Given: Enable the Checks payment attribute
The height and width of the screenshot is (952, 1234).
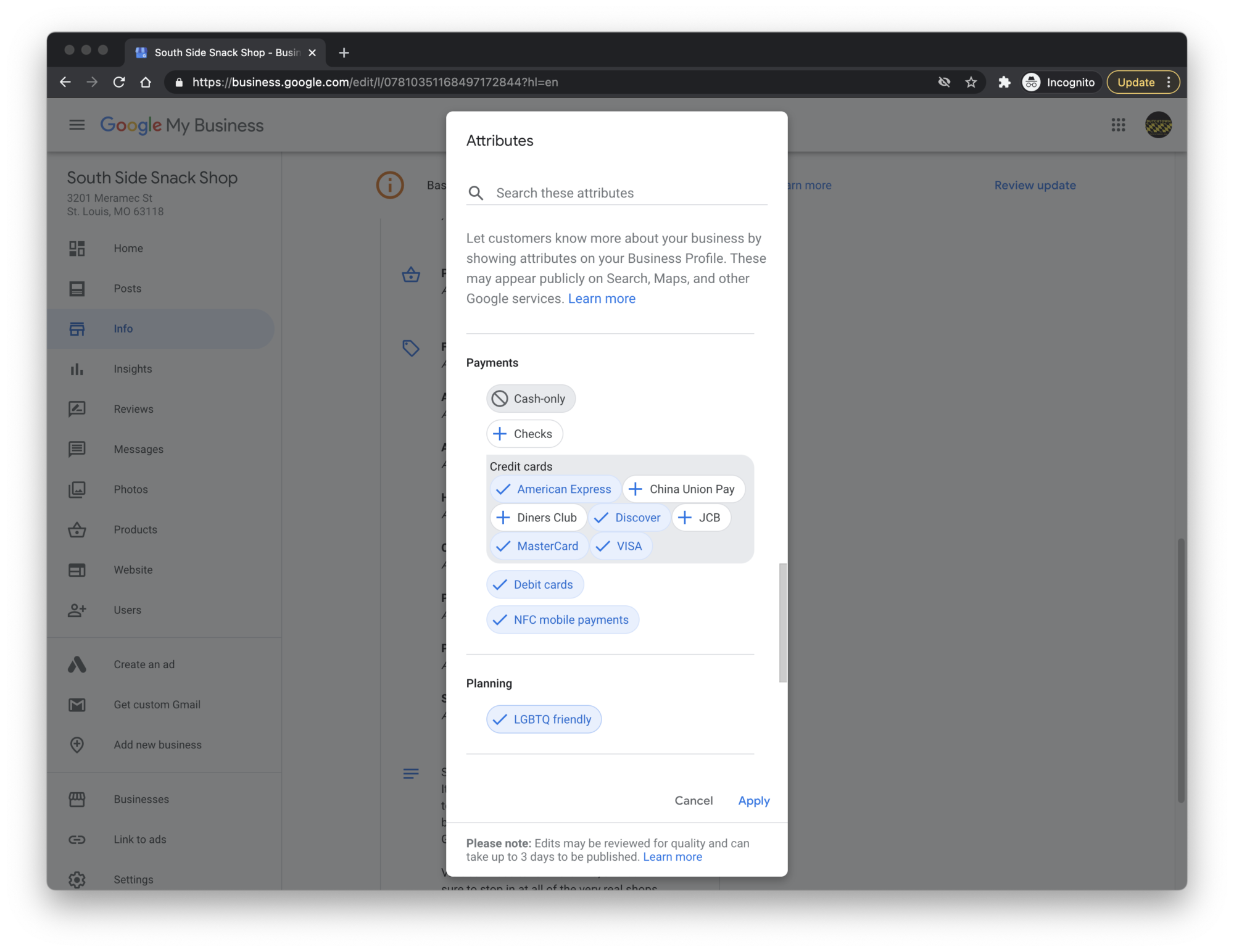Looking at the screenshot, I should (x=524, y=434).
